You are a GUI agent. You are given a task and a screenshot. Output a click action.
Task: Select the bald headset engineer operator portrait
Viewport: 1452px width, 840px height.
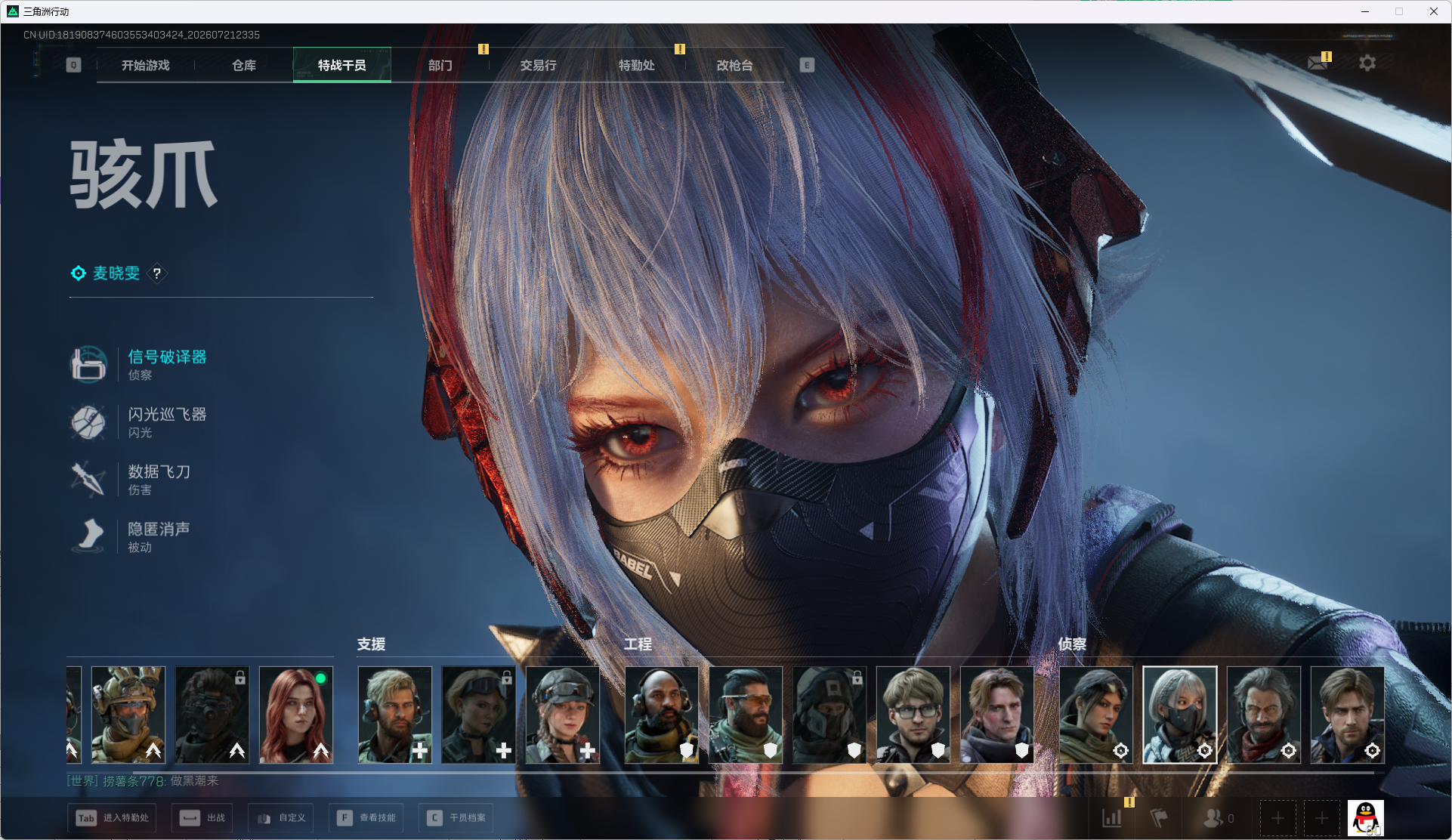point(662,715)
